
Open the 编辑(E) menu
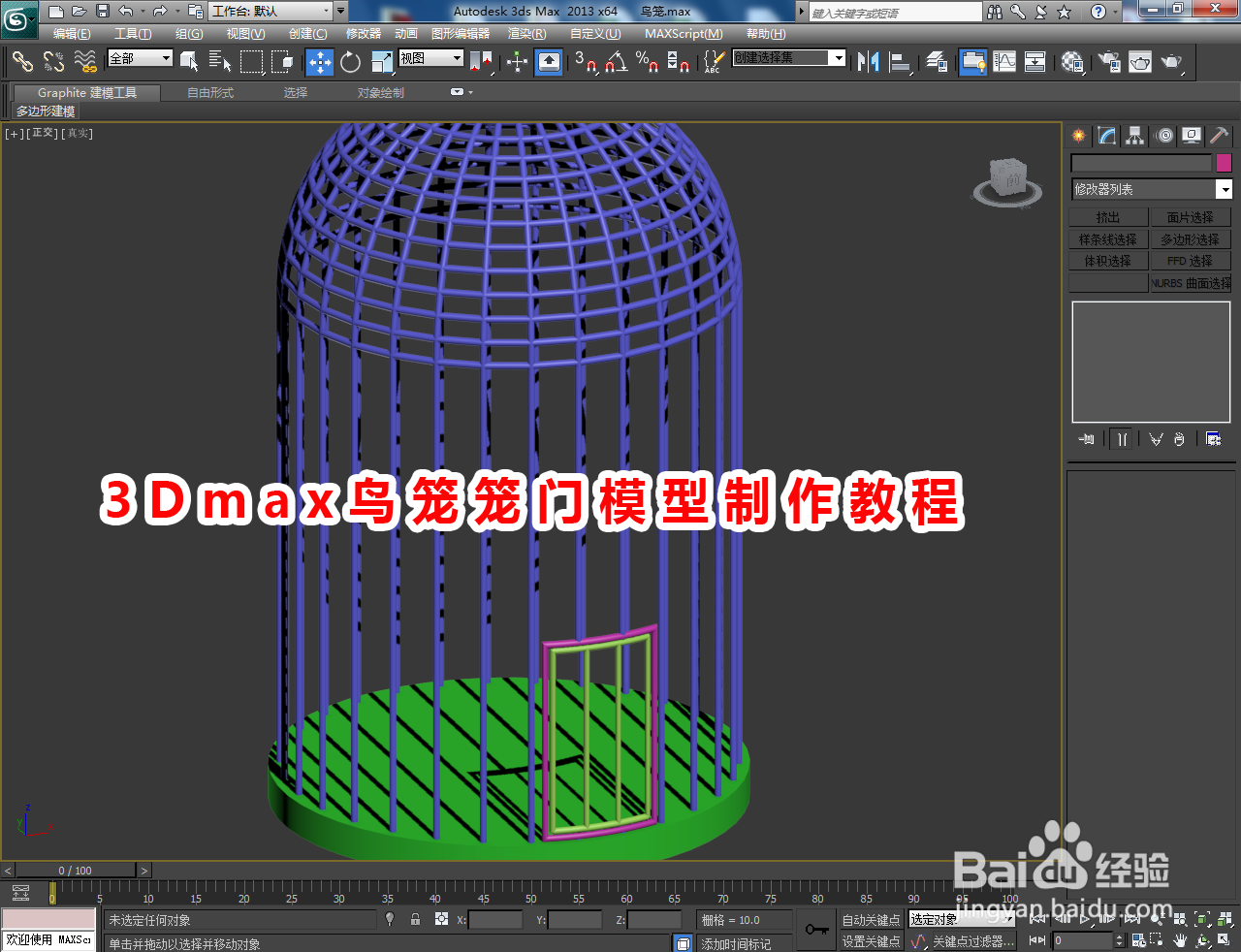point(72,34)
